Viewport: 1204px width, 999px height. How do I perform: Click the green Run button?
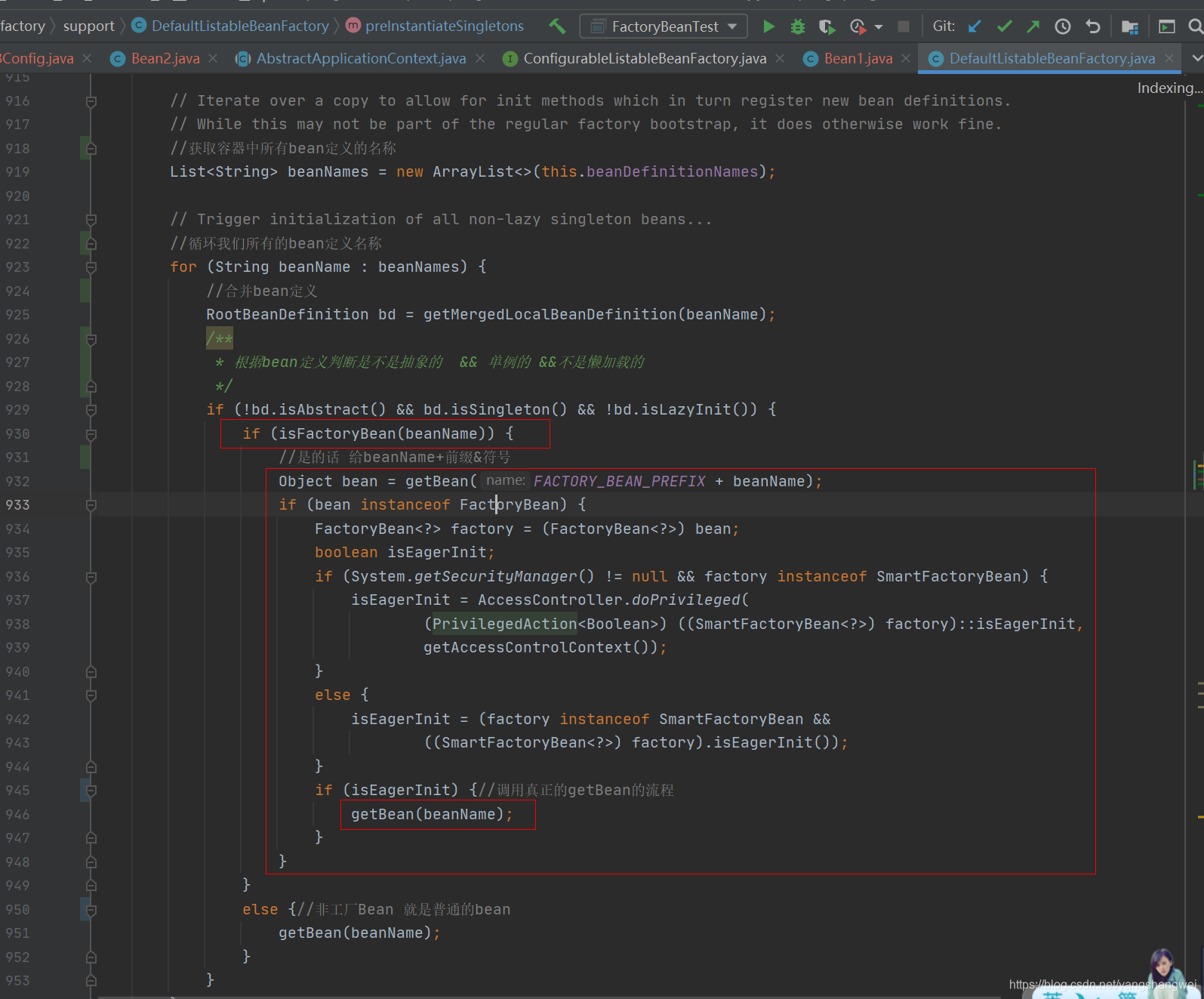768,26
